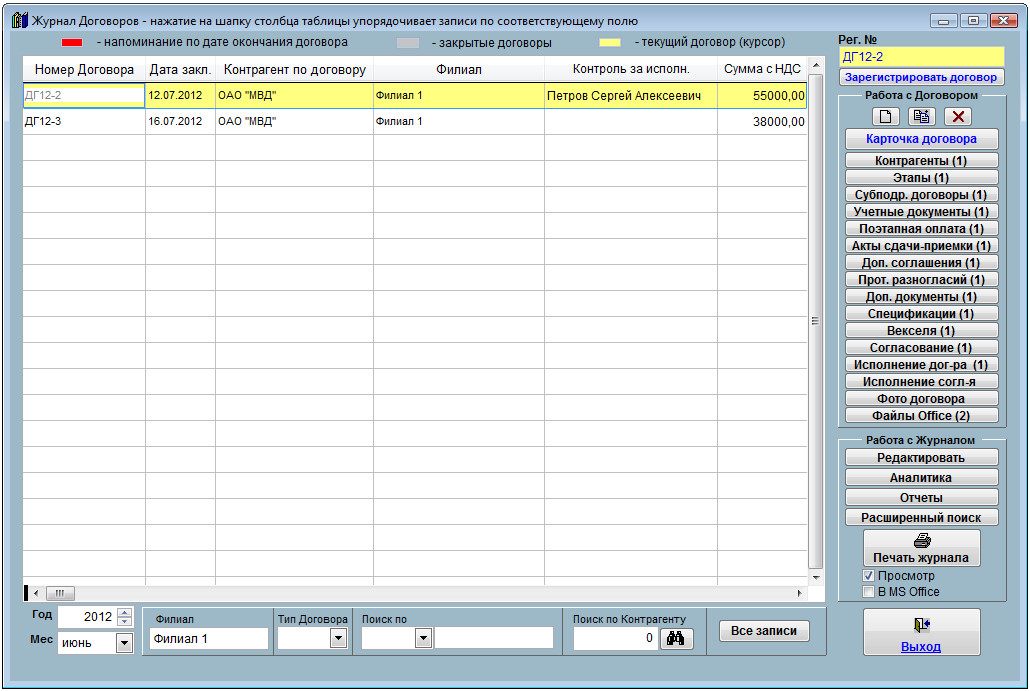Click the printer icon button Печать журнала
Screen dimensions: 1030x691
[921, 548]
